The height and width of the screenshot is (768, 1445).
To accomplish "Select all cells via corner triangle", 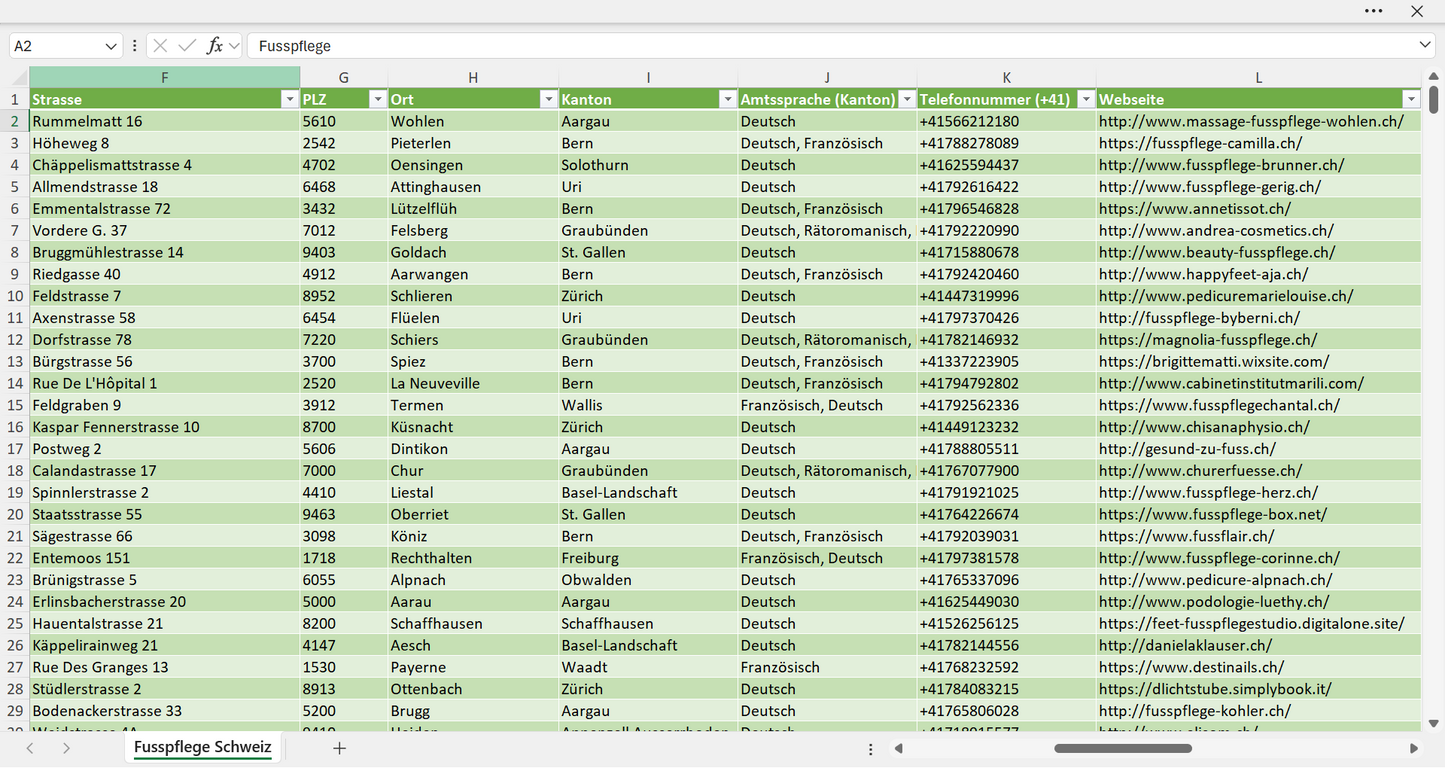I will (20, 78).
